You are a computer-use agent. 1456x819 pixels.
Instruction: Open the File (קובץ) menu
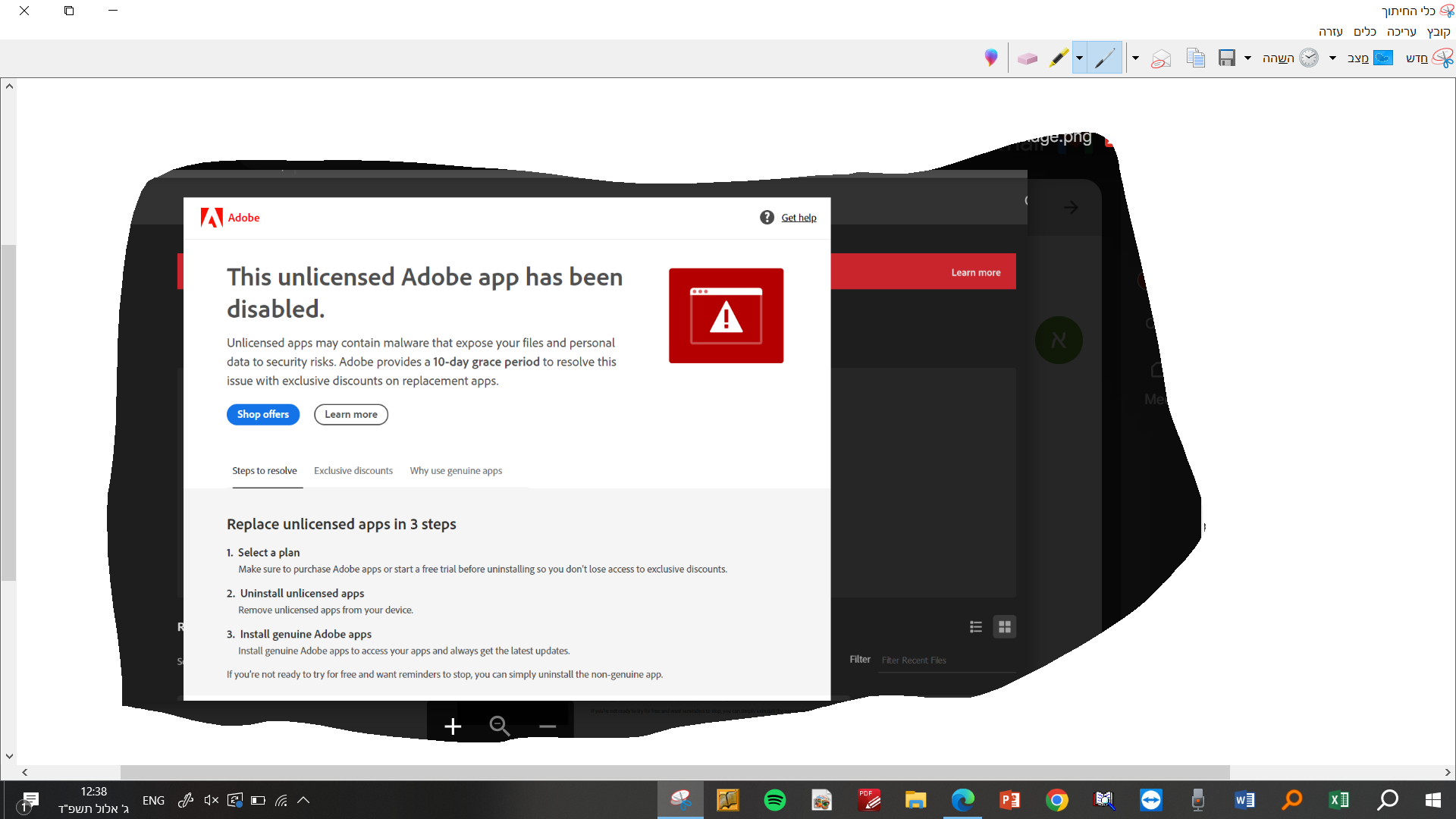click(x=1438, y=32)
